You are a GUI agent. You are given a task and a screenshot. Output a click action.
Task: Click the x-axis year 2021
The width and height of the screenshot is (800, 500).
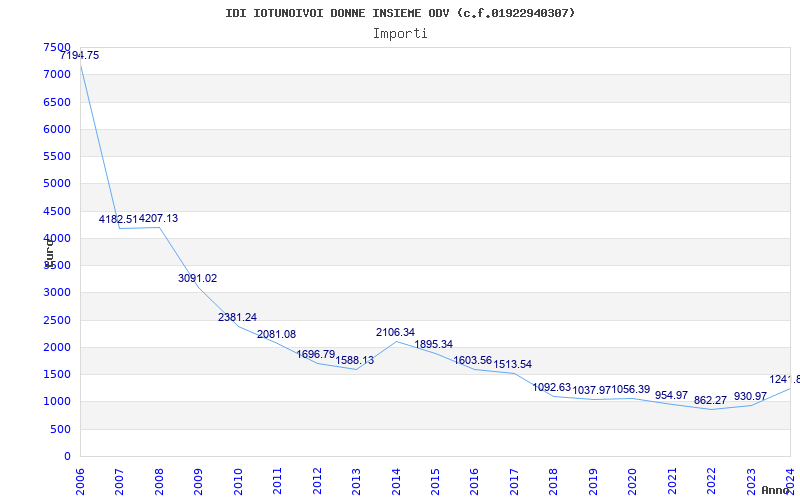(x=672, y=482)
